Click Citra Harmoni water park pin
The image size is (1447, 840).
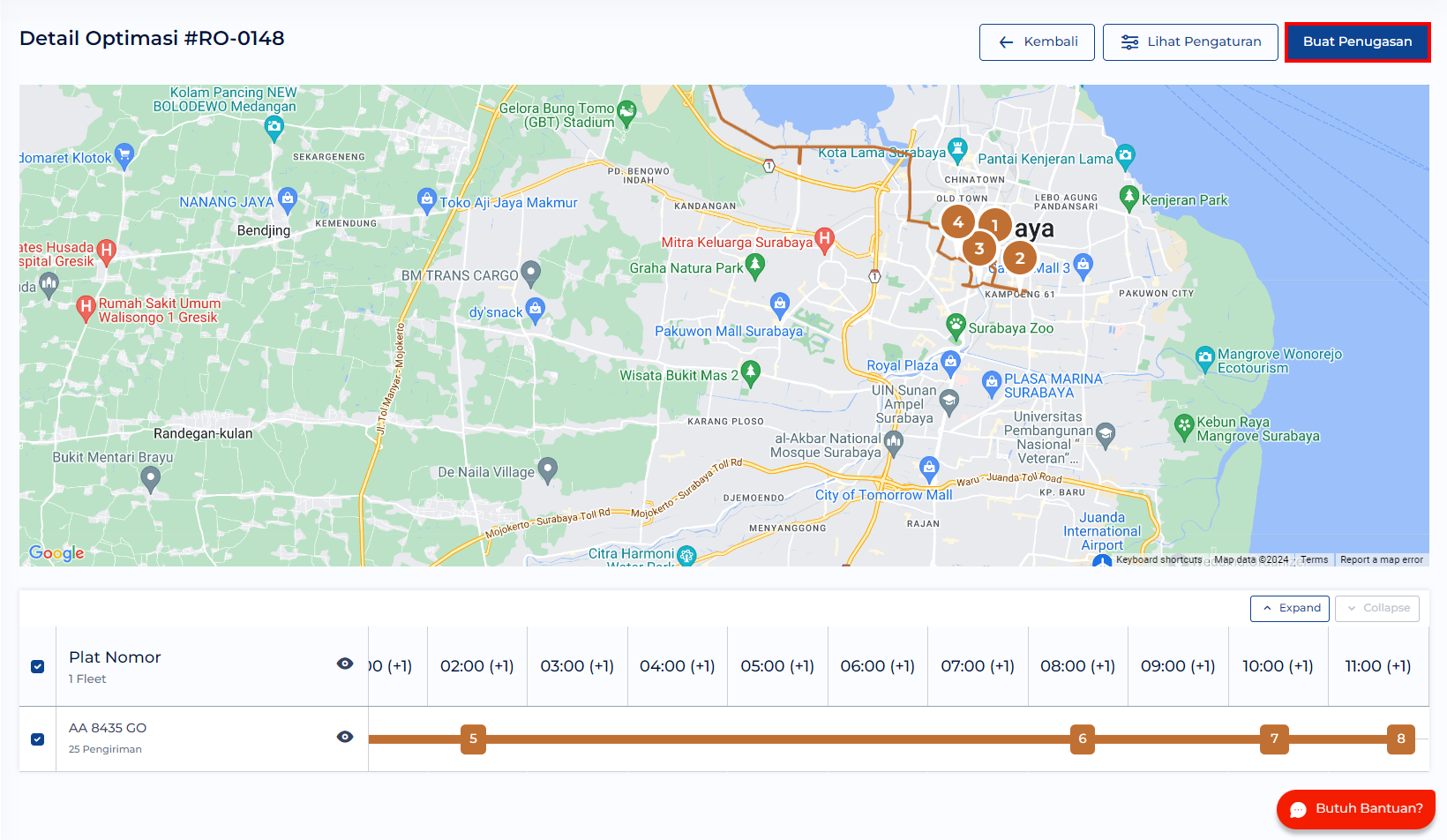coord(686,556)
